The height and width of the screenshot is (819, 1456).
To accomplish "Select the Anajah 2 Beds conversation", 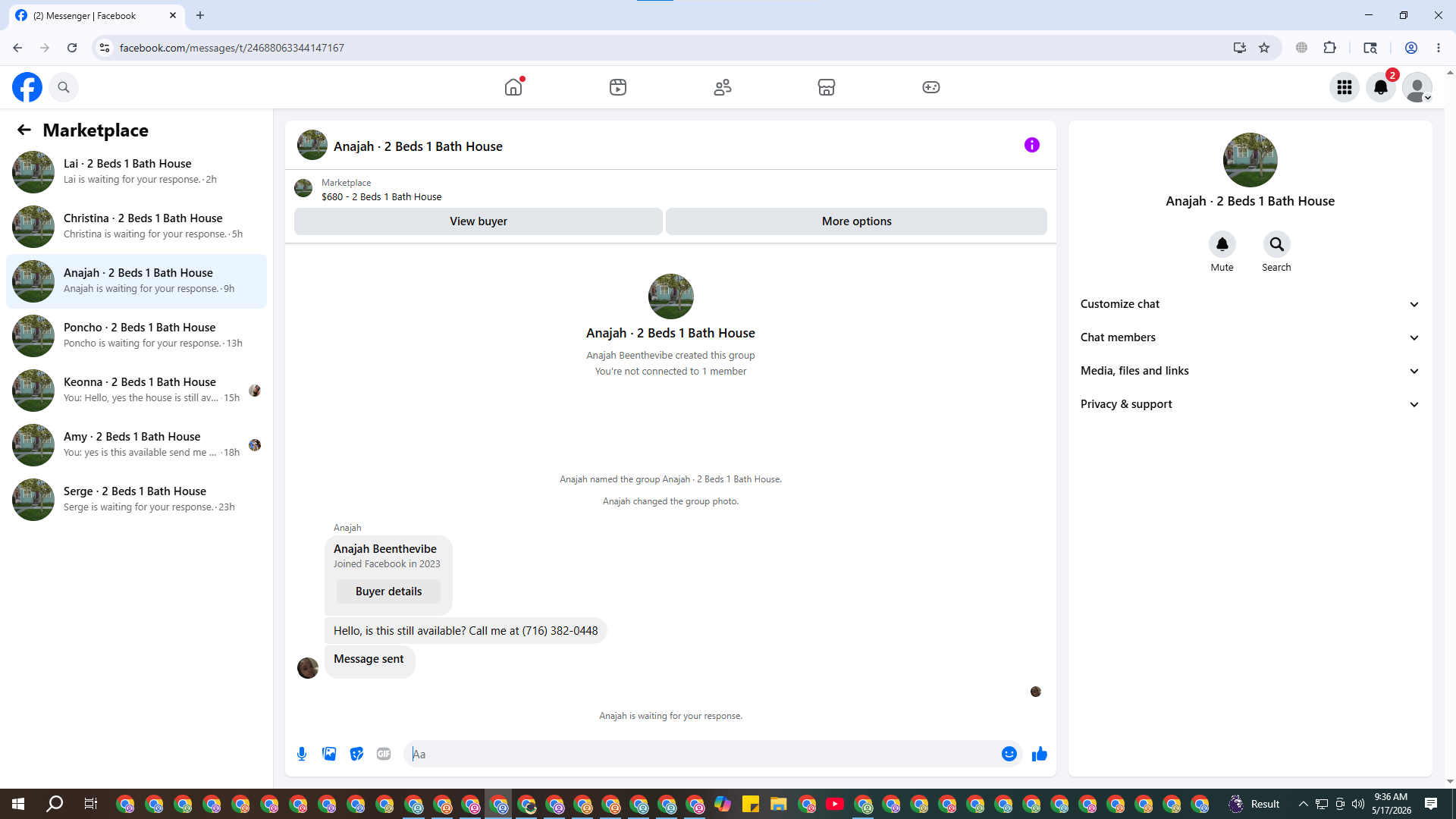I will click(x=136, y=281).
